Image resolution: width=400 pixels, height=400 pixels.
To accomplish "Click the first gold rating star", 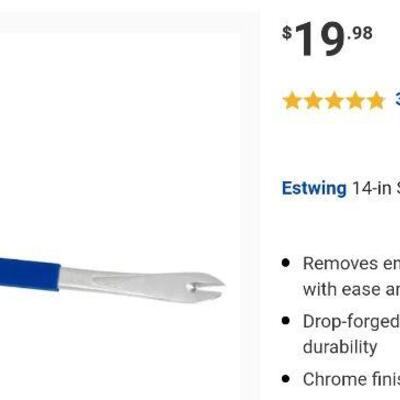I will [292, 100].
